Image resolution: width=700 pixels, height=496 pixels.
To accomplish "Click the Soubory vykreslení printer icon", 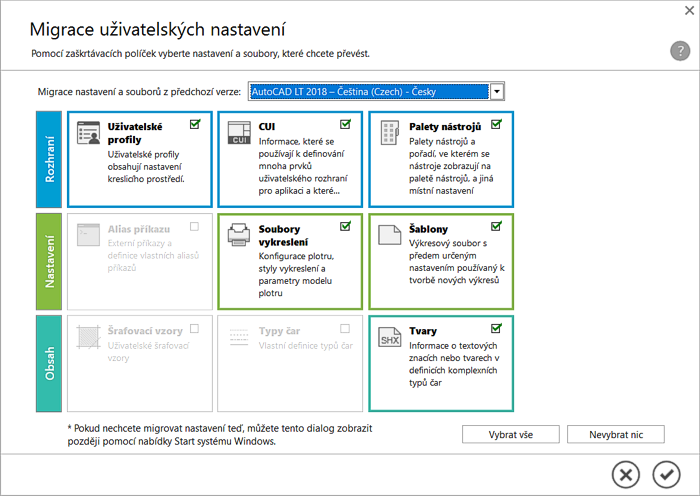I will (x=238, y=235).
